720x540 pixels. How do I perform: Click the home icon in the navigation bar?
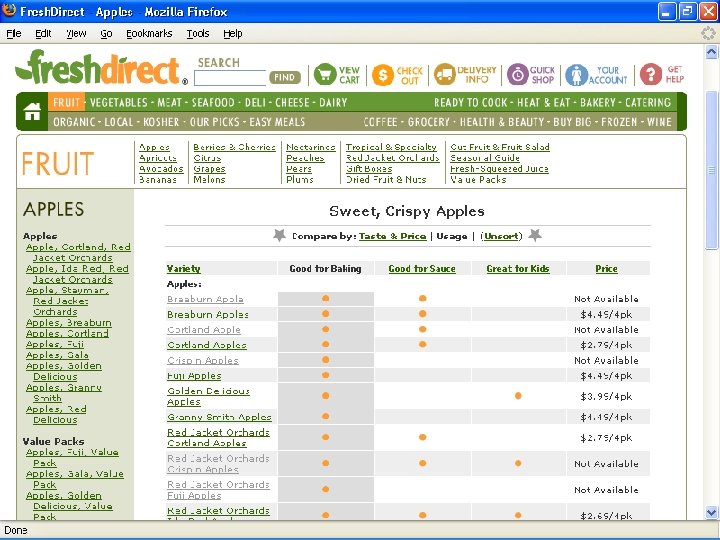coord(32,112)
